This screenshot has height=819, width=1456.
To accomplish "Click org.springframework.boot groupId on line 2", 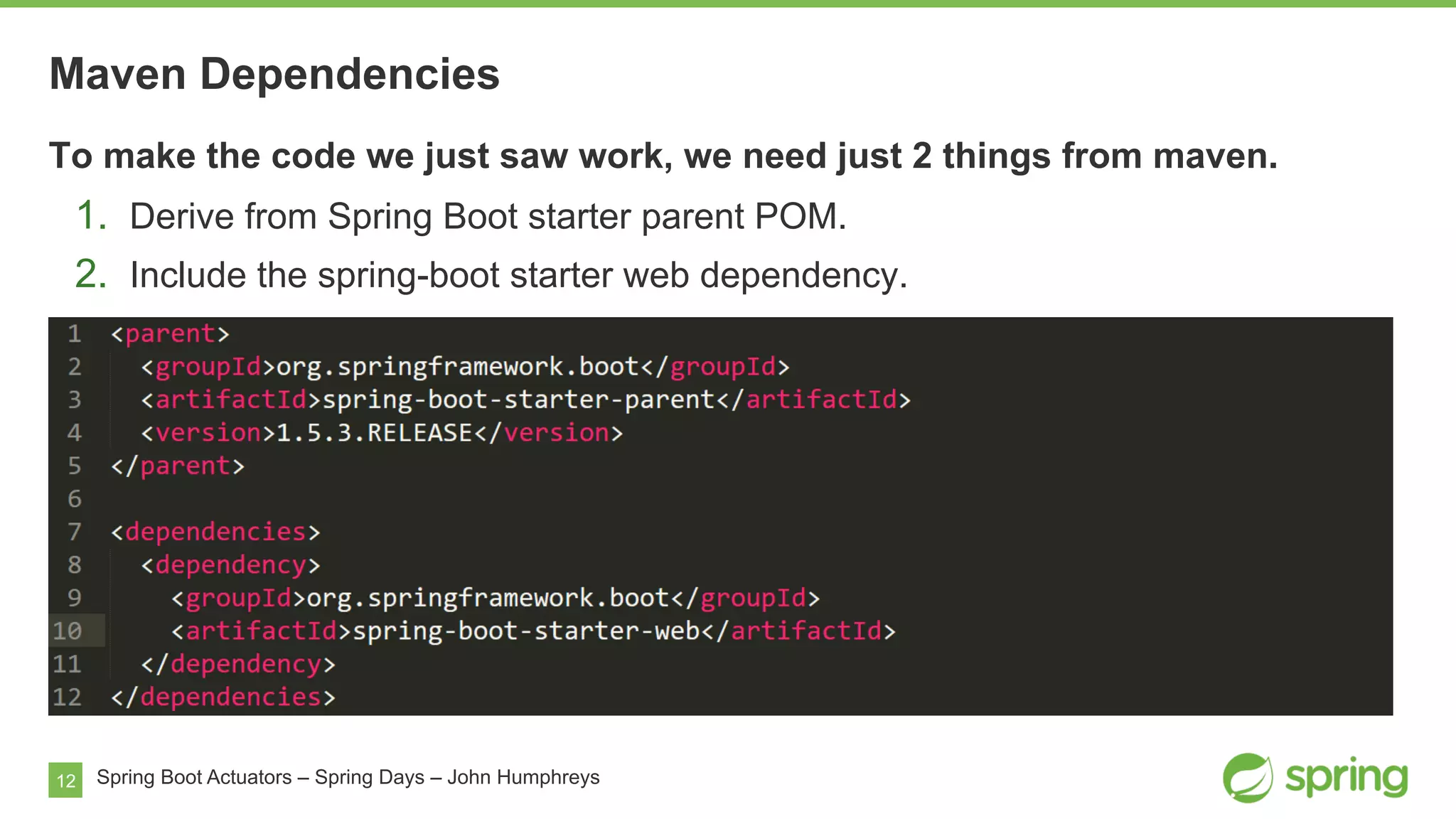I will pos(458,367).
